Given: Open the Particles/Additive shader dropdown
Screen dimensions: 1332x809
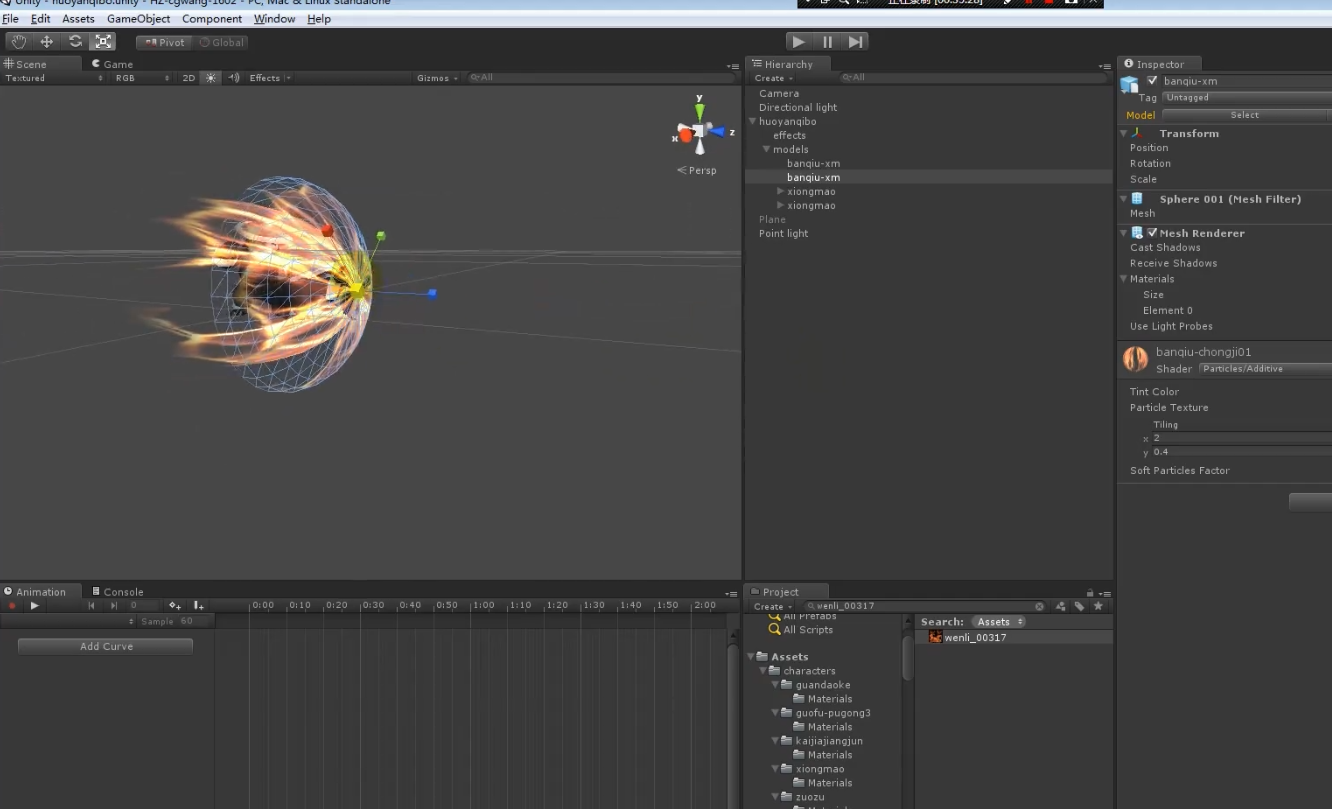Looking at the screenshot, I should [1264, 369].
